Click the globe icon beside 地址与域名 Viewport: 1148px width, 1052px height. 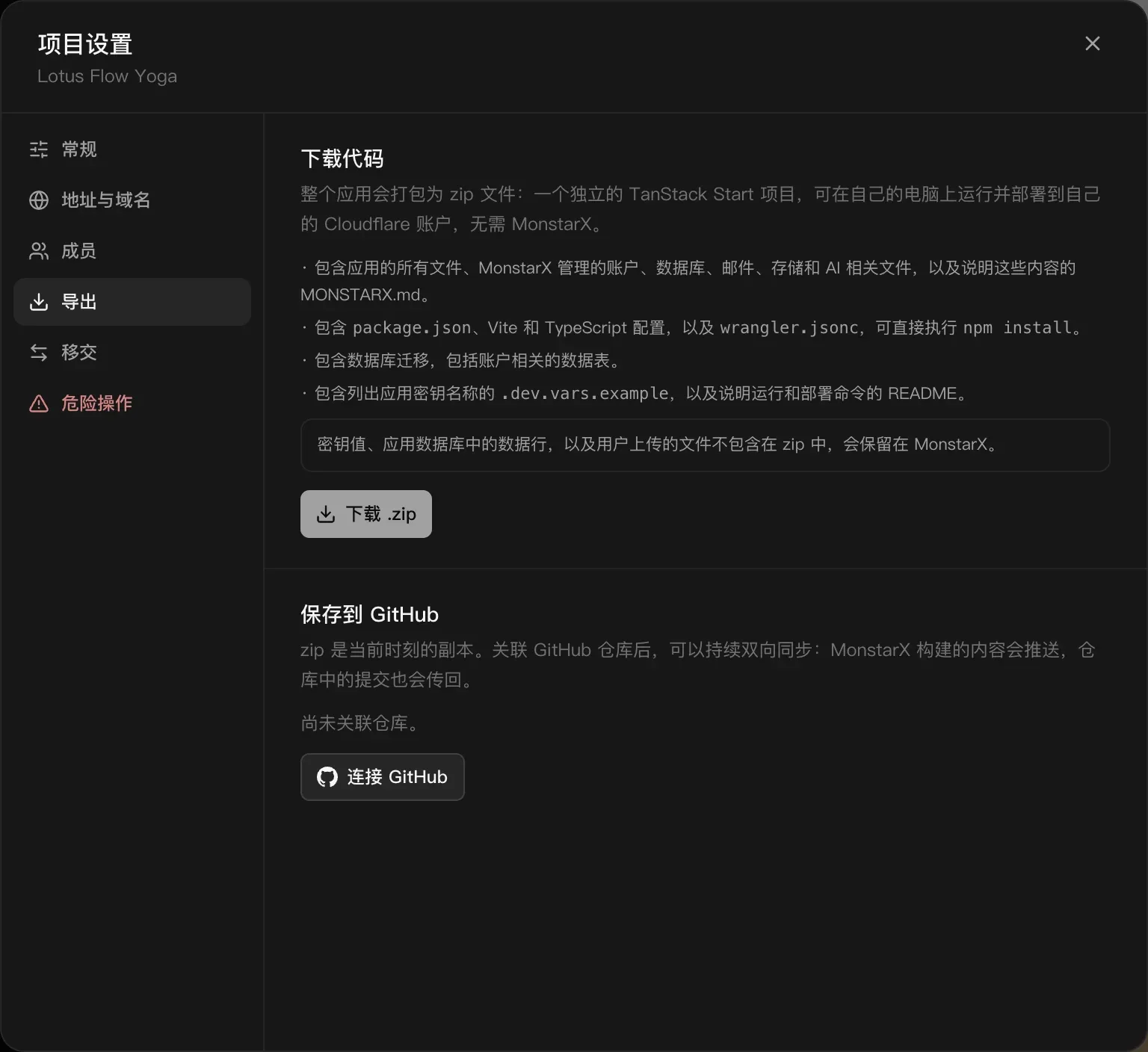tap(39, 200)
